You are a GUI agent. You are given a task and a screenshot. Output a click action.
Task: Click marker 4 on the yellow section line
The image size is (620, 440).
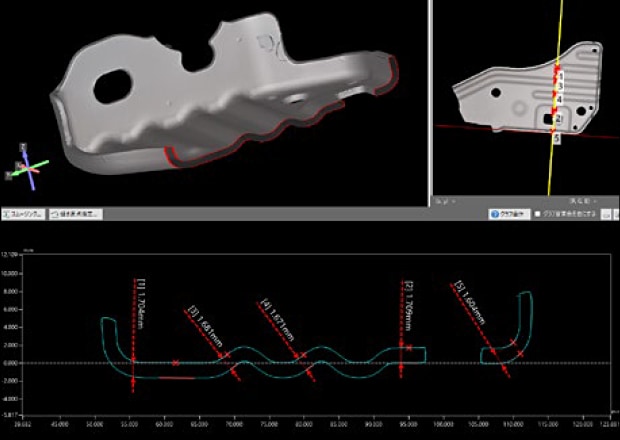coord(559,100)
